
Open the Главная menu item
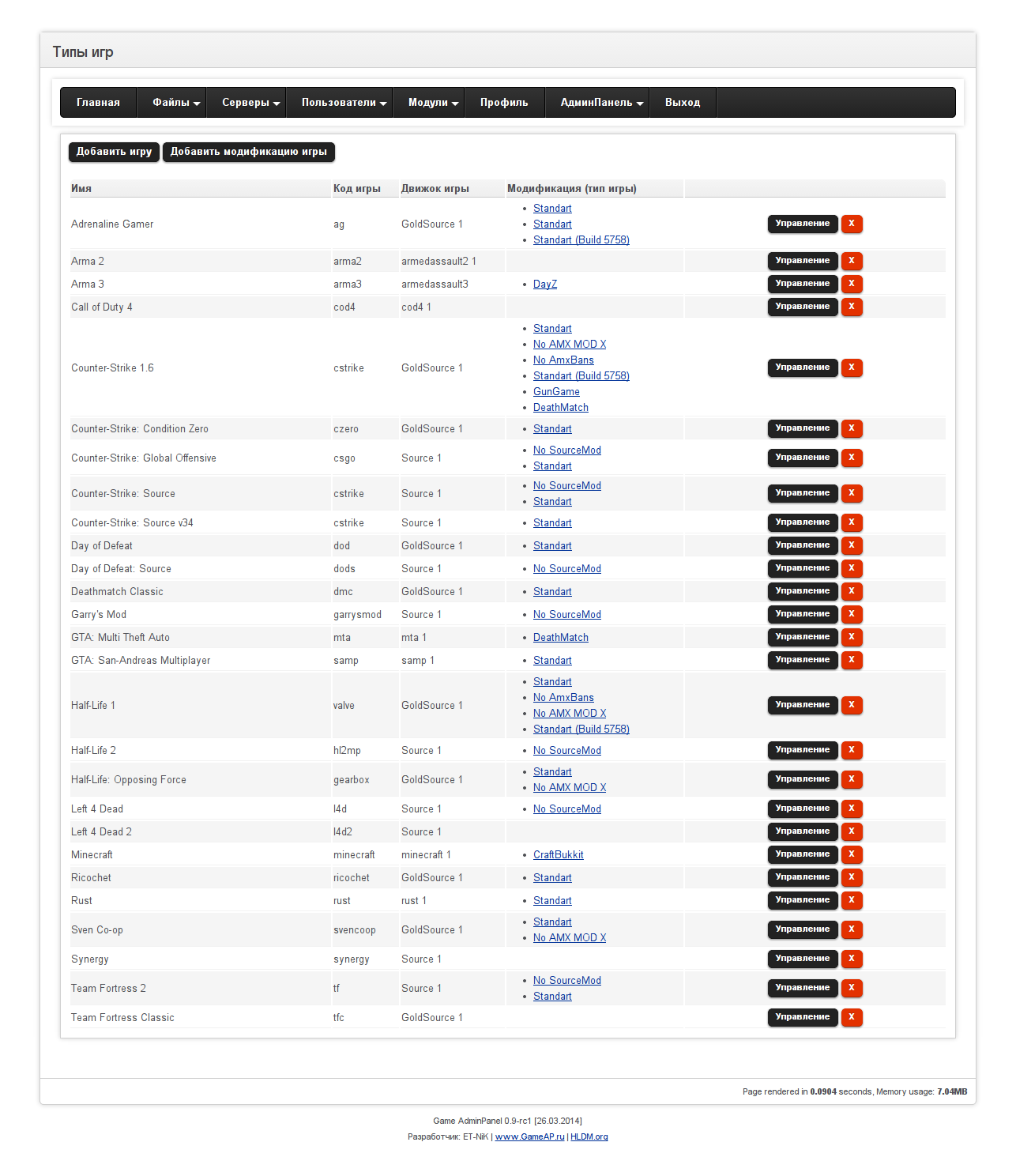tap(98, 103)
